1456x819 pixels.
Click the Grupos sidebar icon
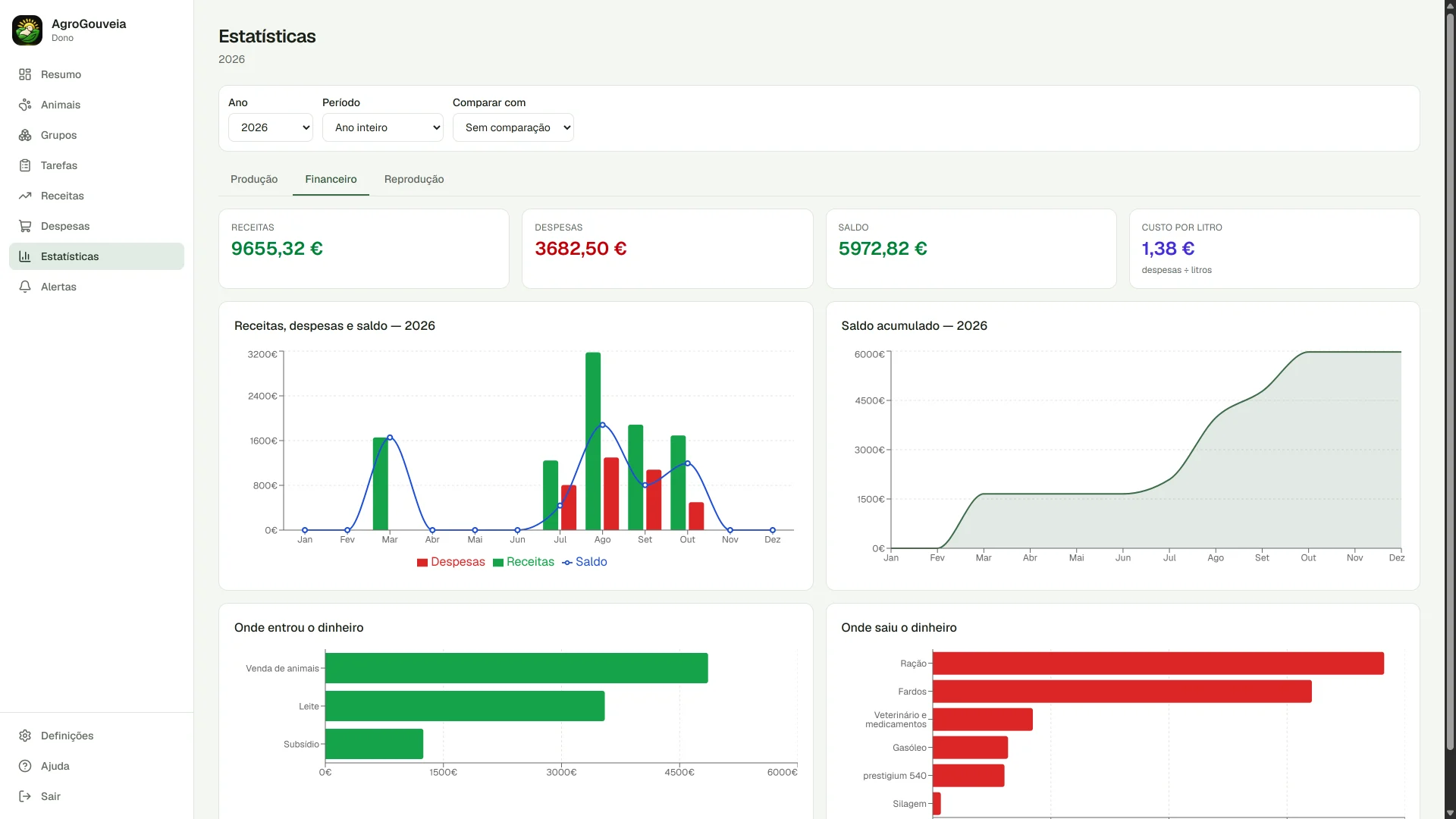(x=25, y=135)
